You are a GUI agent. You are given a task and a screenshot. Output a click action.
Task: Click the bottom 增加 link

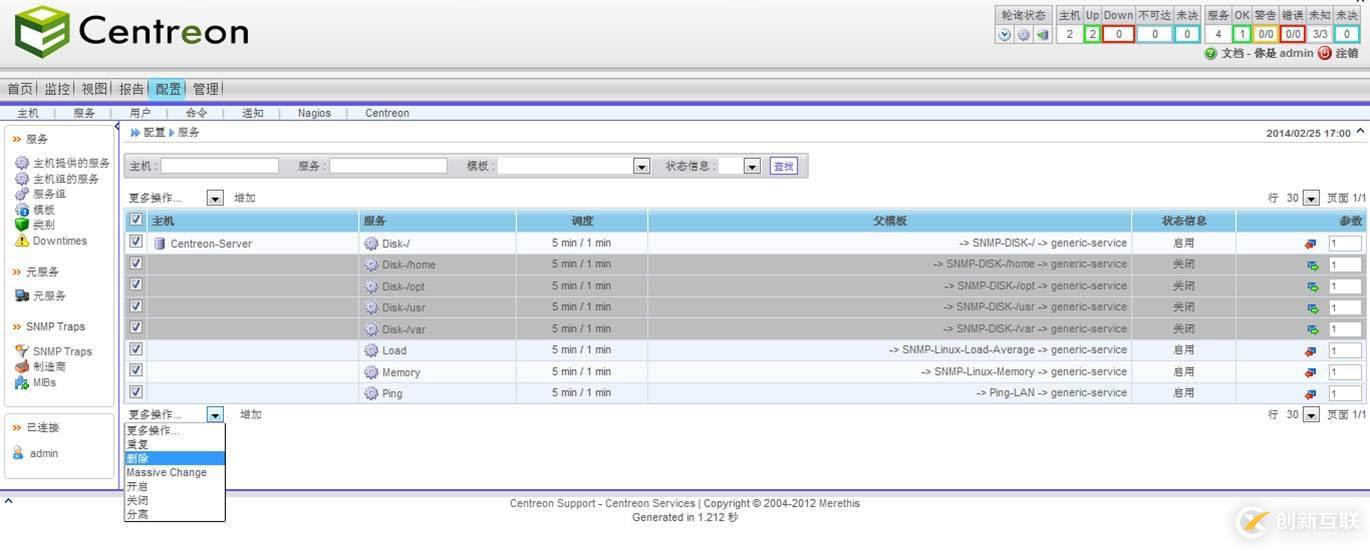click(x=251, y=414)
